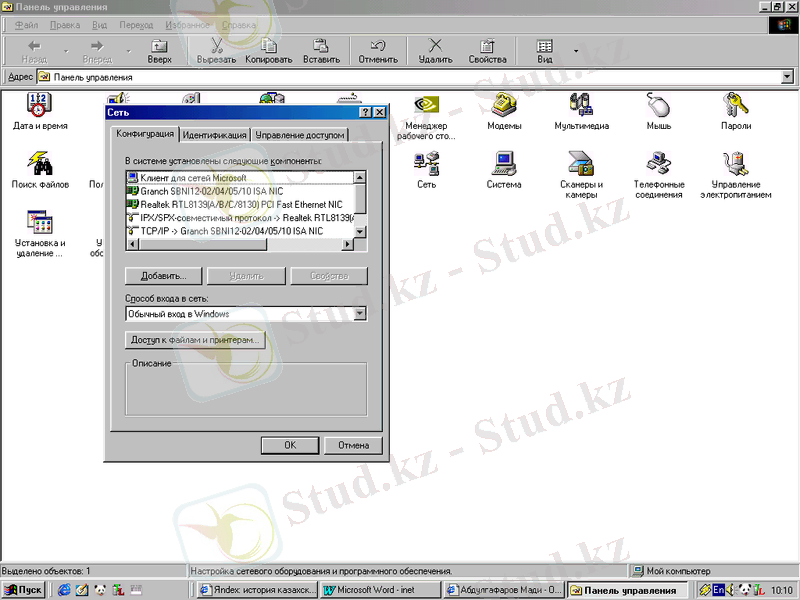Click the Пуск start button
800x600 pixels.
(x=23, y=590)
